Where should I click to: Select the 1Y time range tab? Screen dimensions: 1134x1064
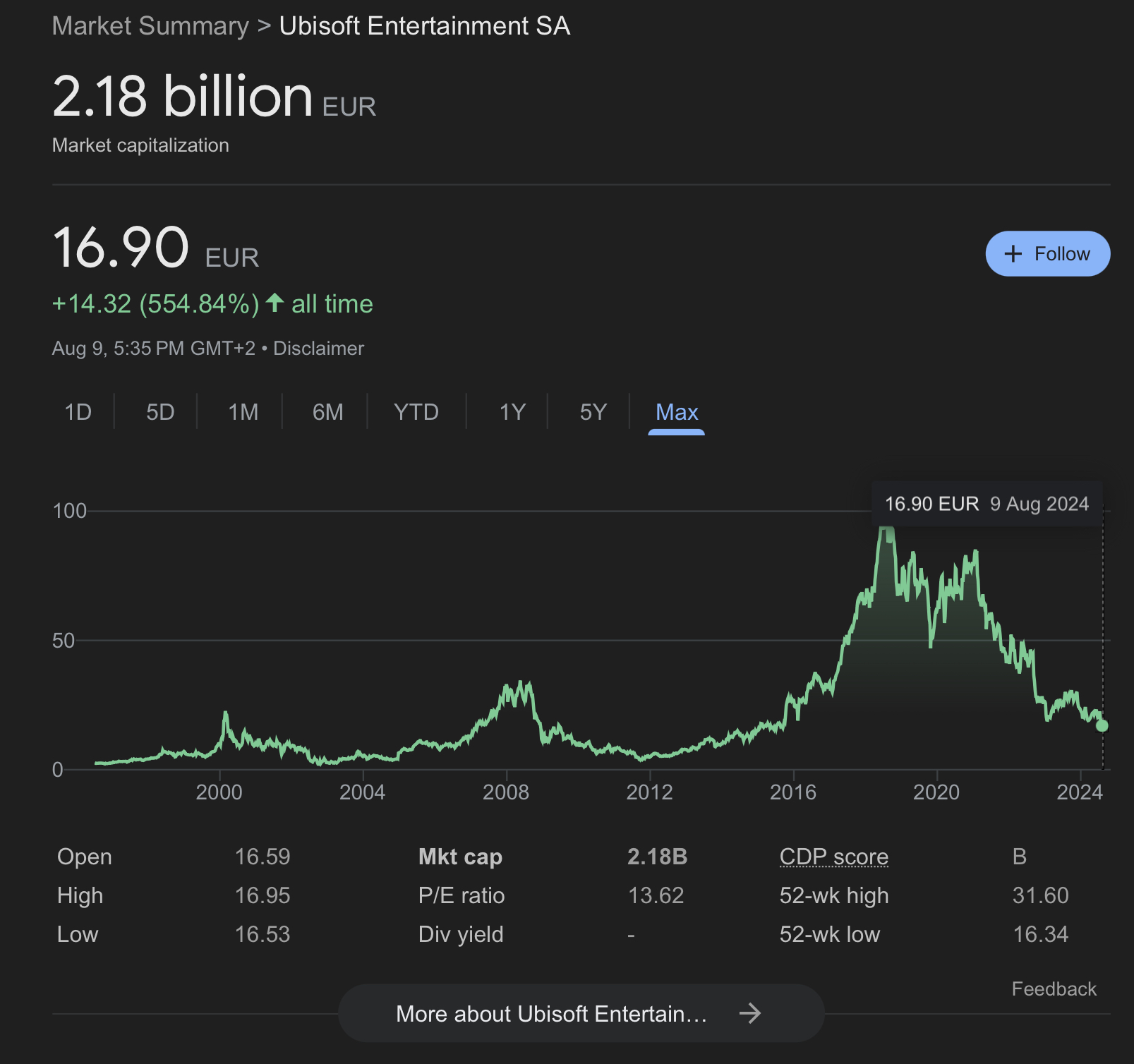pos(512,412)
